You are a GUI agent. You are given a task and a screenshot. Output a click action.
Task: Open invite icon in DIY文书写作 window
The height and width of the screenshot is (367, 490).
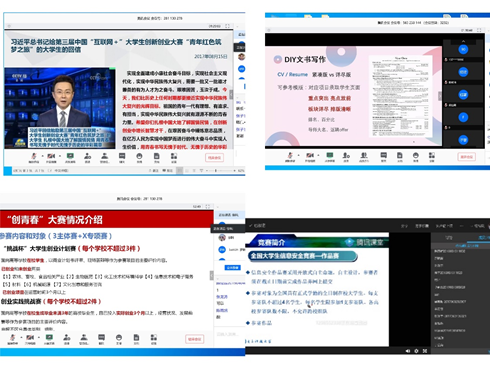tap(346, 156)
